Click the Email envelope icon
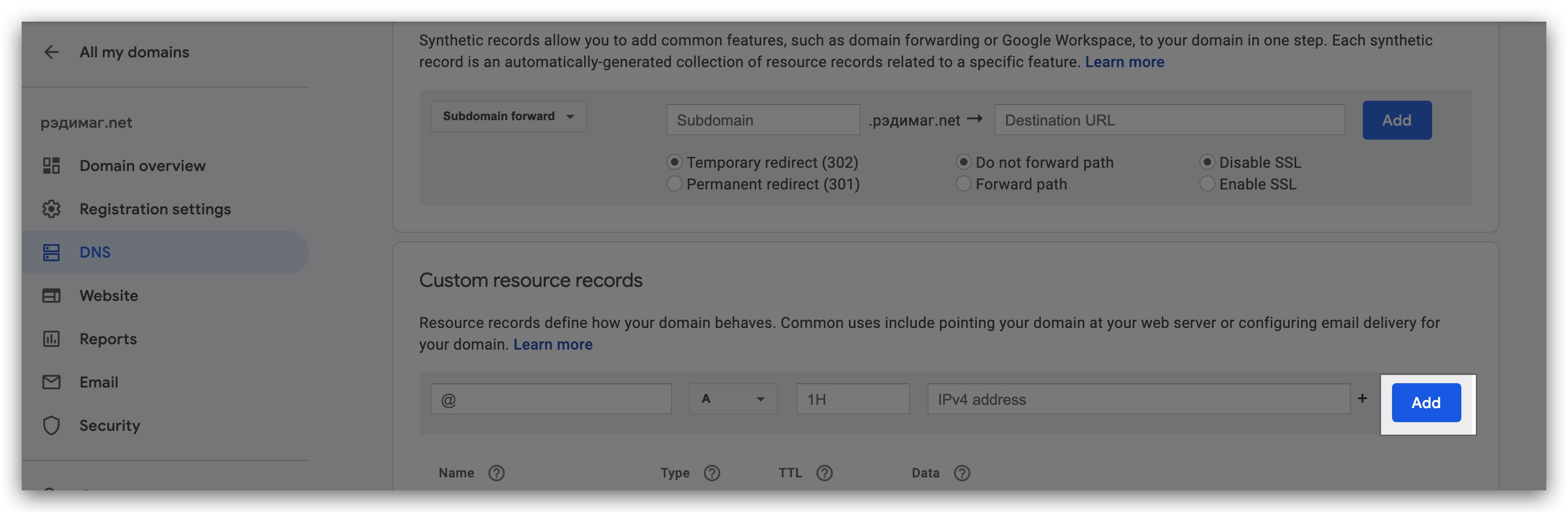This screenshot has width=1568, height=512. 51,382
